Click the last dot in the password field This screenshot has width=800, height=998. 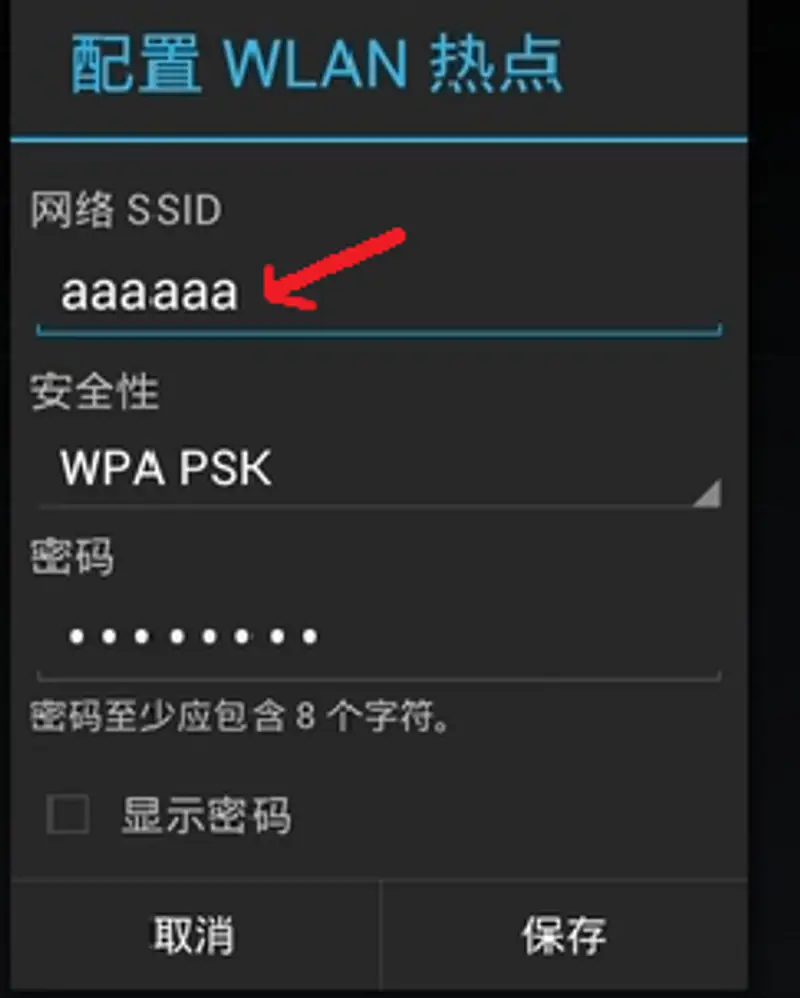[310, 636]
